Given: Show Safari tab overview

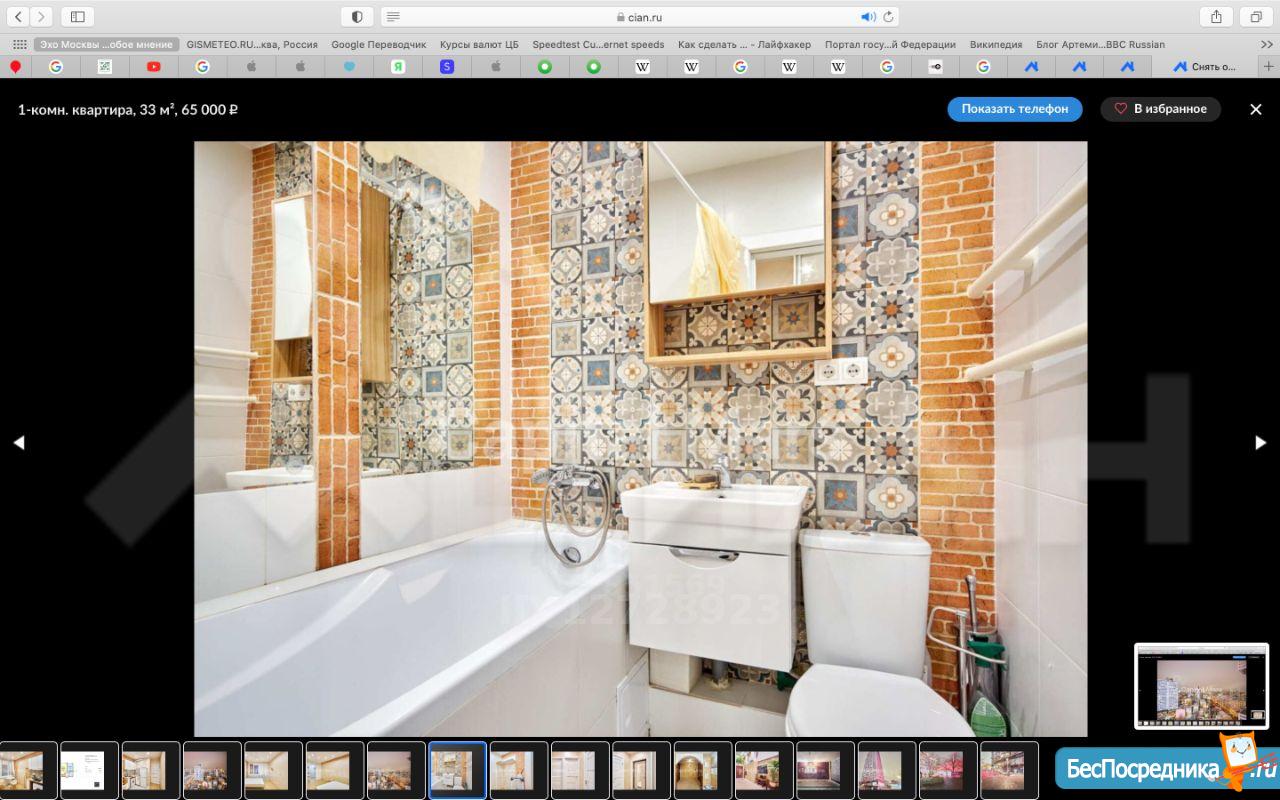Looking at the screenshot, I should tap(1255, 17).
